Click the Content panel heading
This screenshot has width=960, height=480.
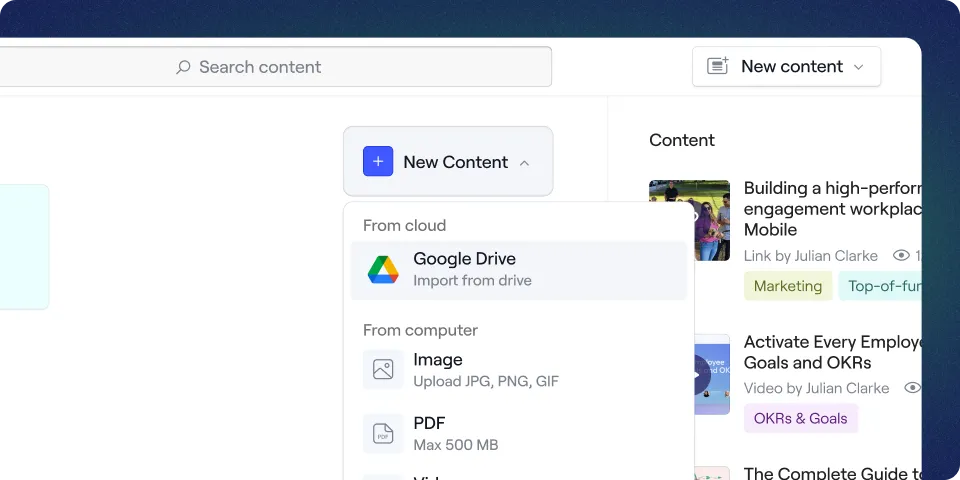(682, 140)
